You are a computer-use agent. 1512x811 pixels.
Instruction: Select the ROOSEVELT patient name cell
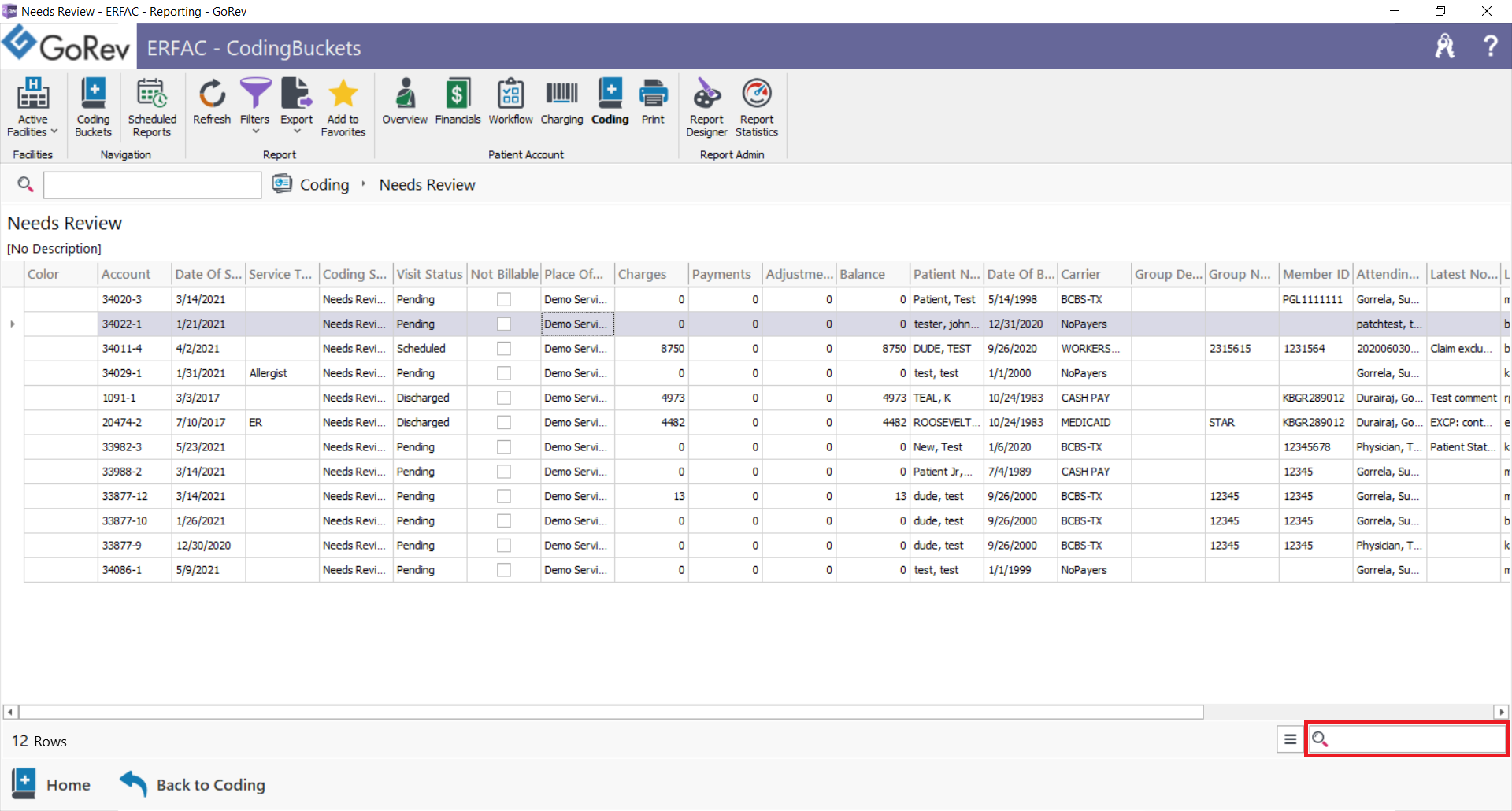point(947,422)
